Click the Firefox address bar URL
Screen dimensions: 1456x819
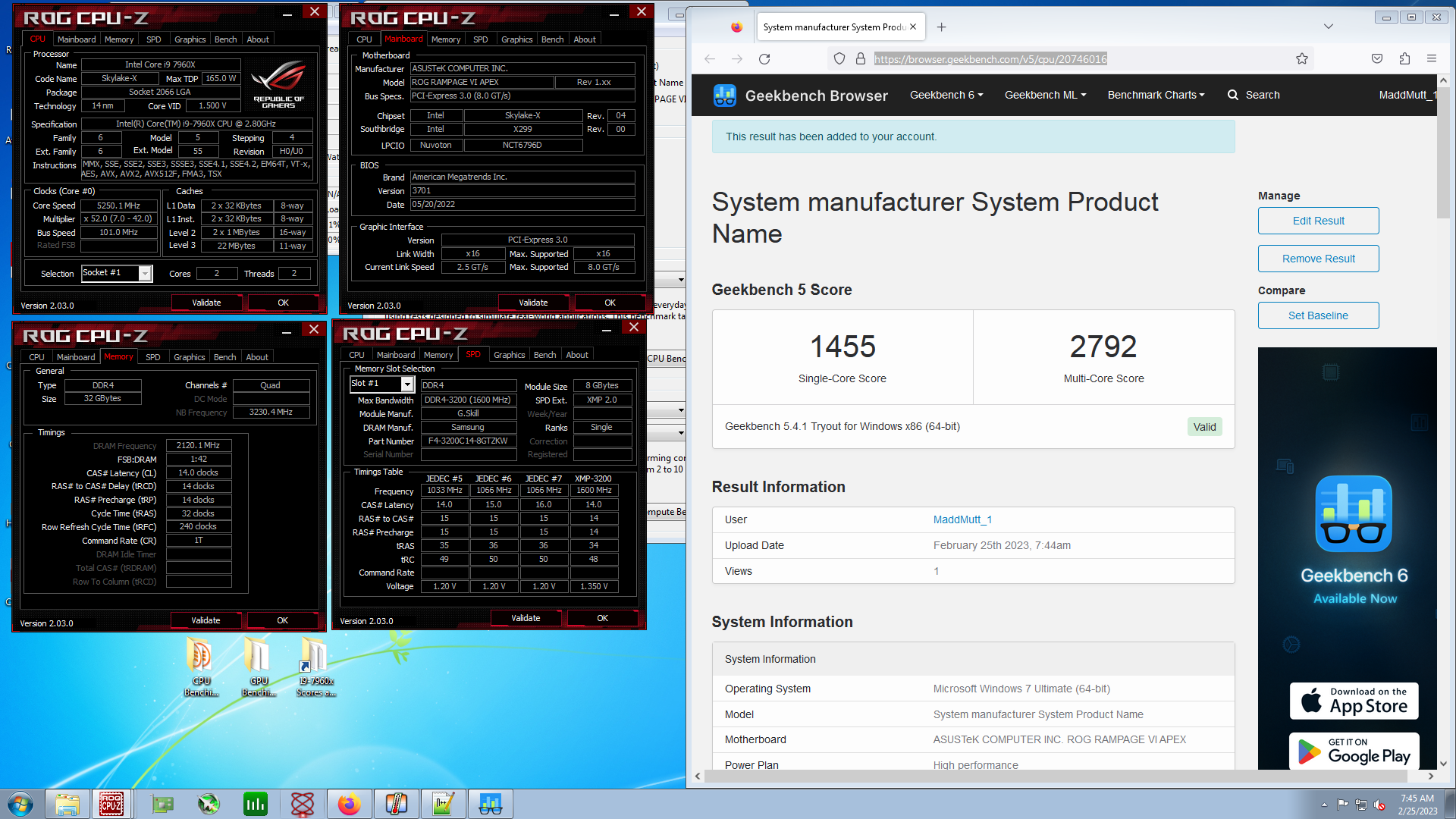click(990, 59)
